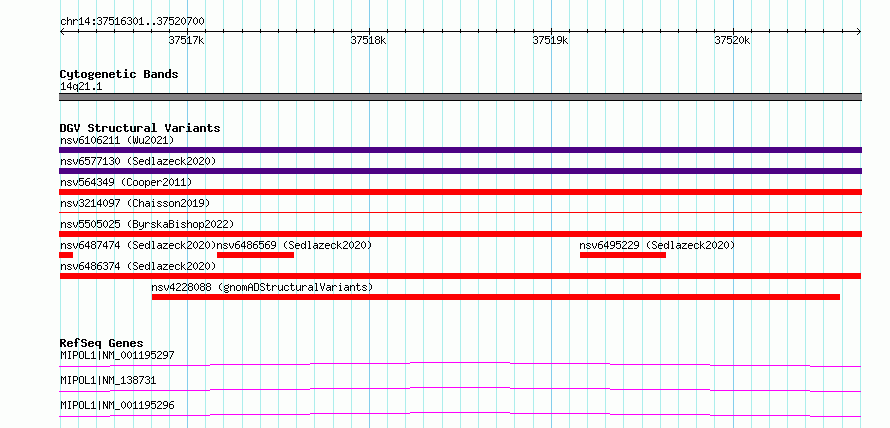Image resolution: width=890 pixels, height=428 pixels.
Task: Open the MIPOL1|NM_138731 transcript label
Action: (x=108, y=381)
